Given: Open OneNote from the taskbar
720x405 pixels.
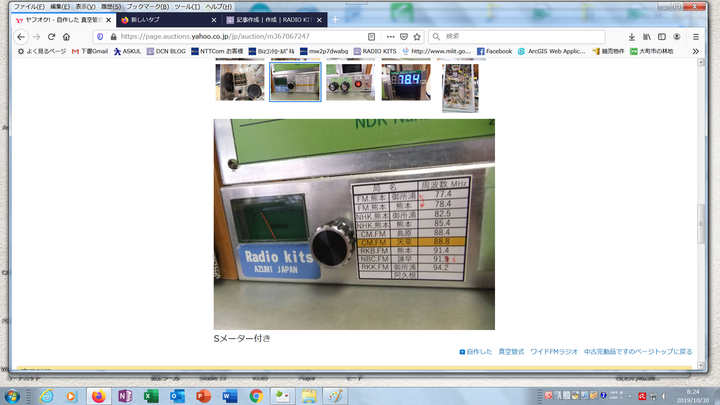Looking at the screenshot, I should (125, 396).
